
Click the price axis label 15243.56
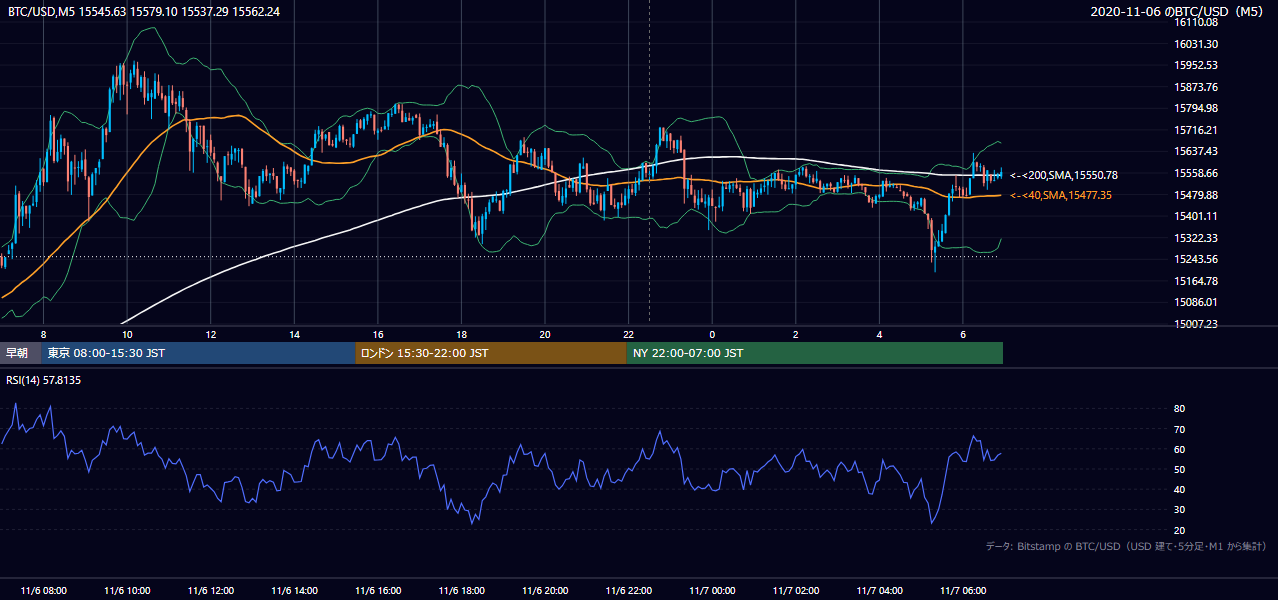coord(1195,259)
